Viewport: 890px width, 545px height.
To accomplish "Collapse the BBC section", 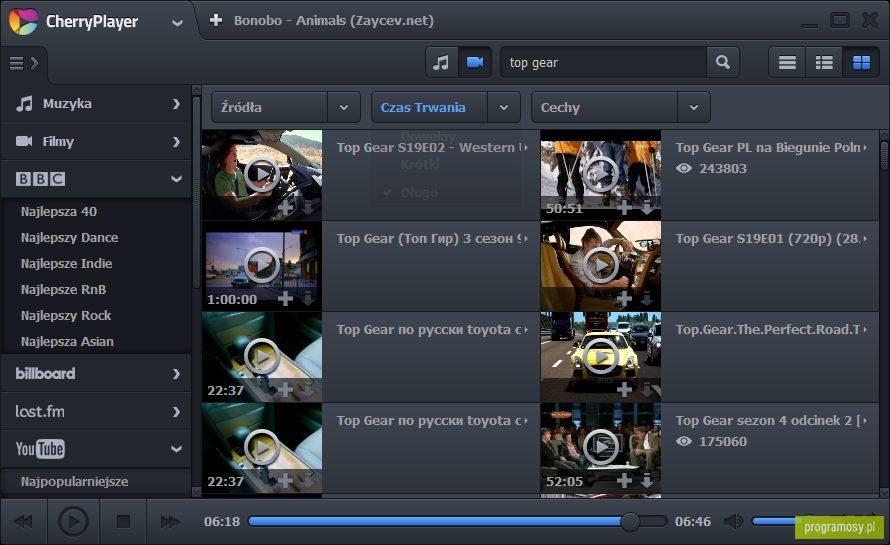I will (96, 179).
